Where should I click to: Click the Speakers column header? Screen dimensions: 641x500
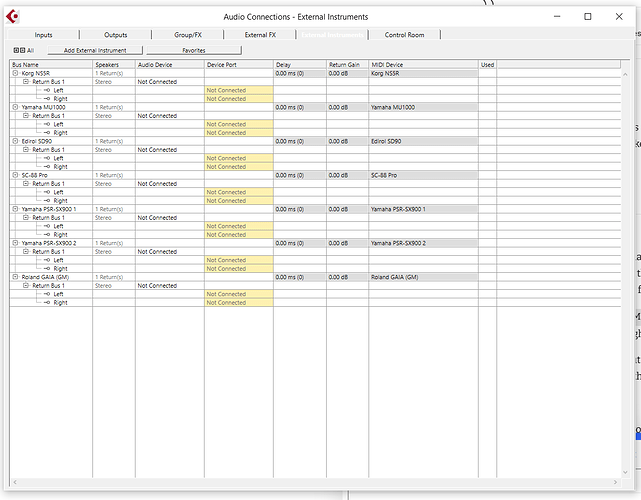coord(114,65)
